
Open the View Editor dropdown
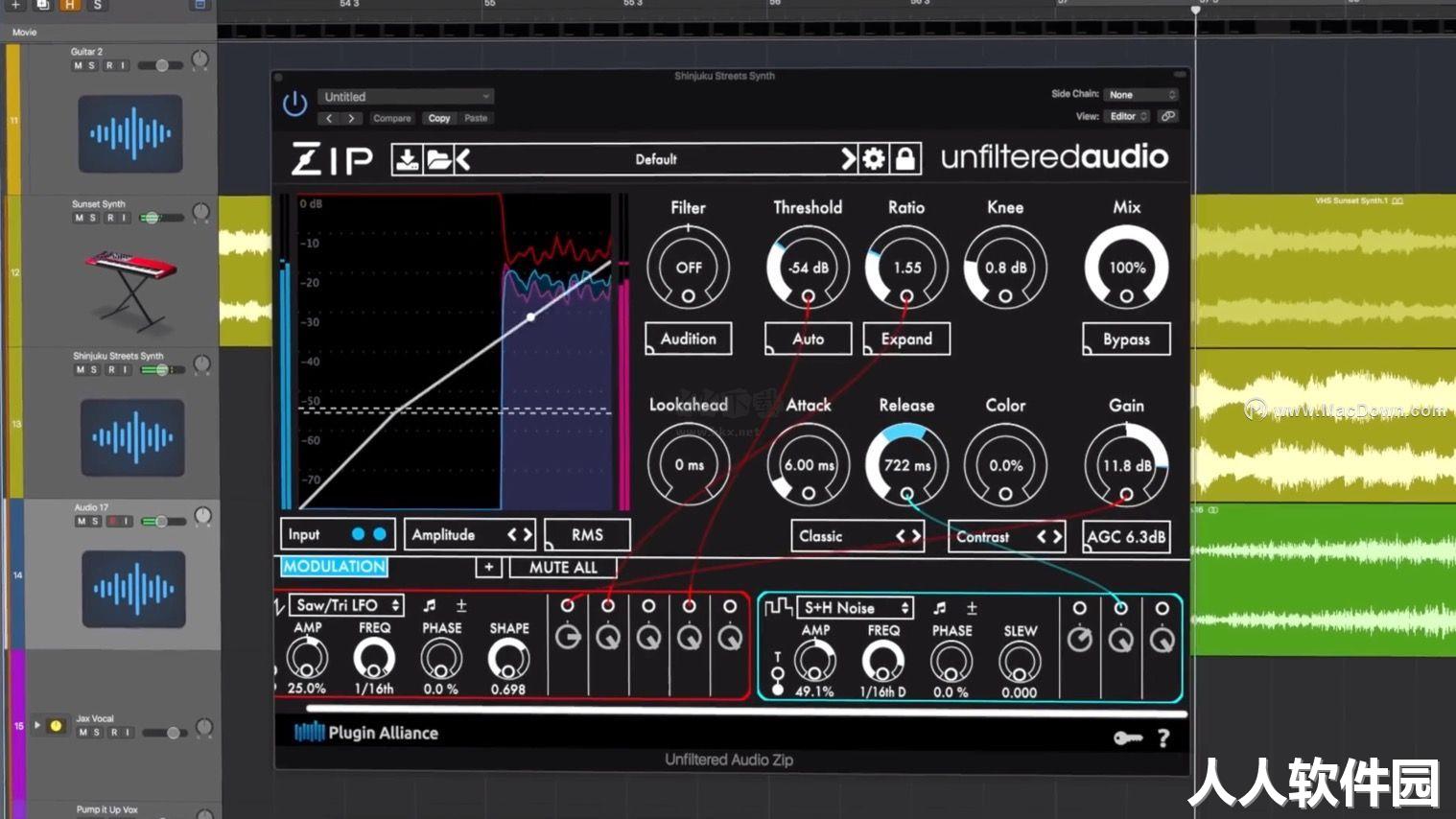tap(1128, 116)
